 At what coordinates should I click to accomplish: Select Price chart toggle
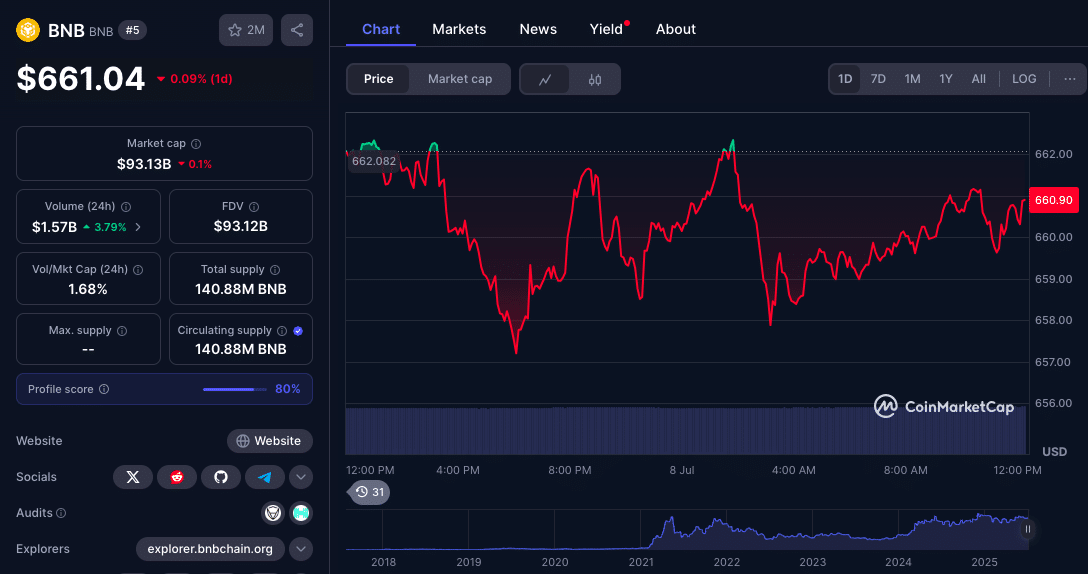click(x=378, y=79)
